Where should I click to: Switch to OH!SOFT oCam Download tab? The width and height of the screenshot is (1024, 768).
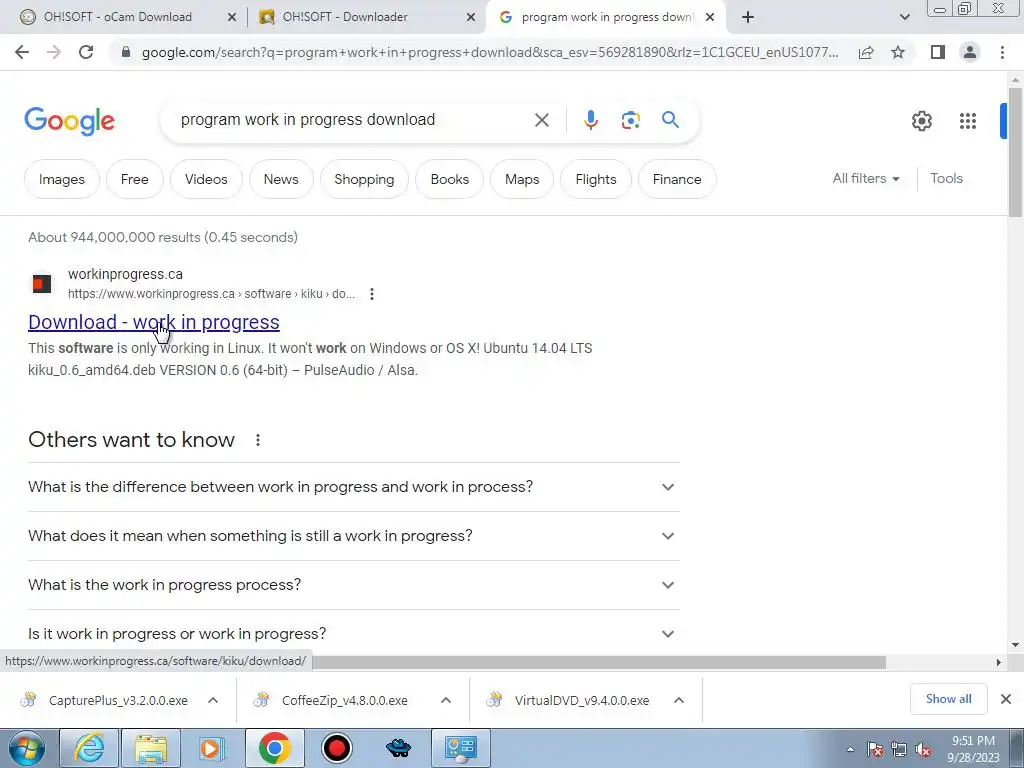(118, 17)
